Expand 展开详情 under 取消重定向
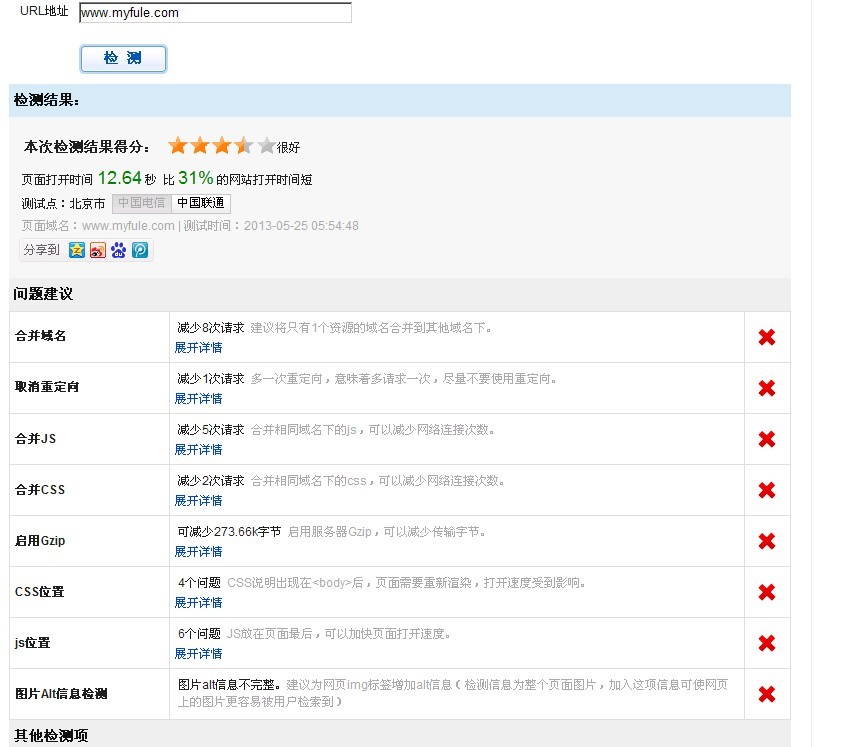The height and width of the screenshot is (747, 851). (198, 399)
